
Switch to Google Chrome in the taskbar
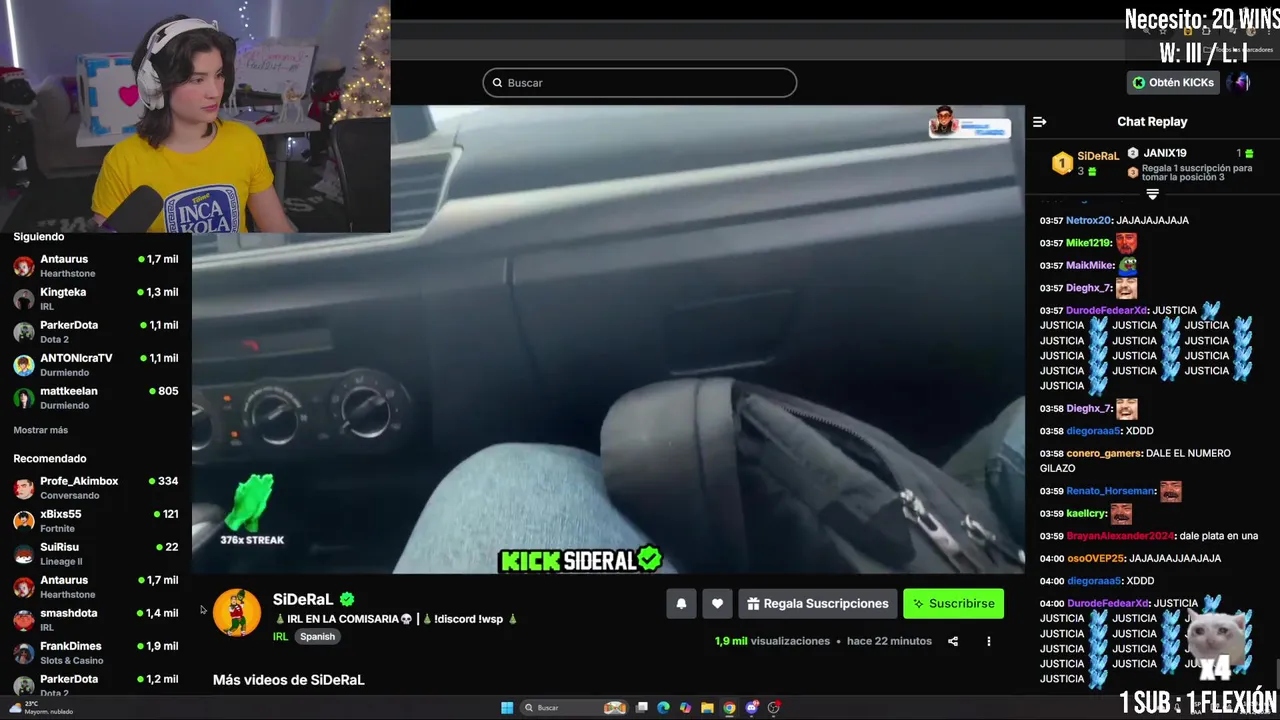(x=729, y=708)
